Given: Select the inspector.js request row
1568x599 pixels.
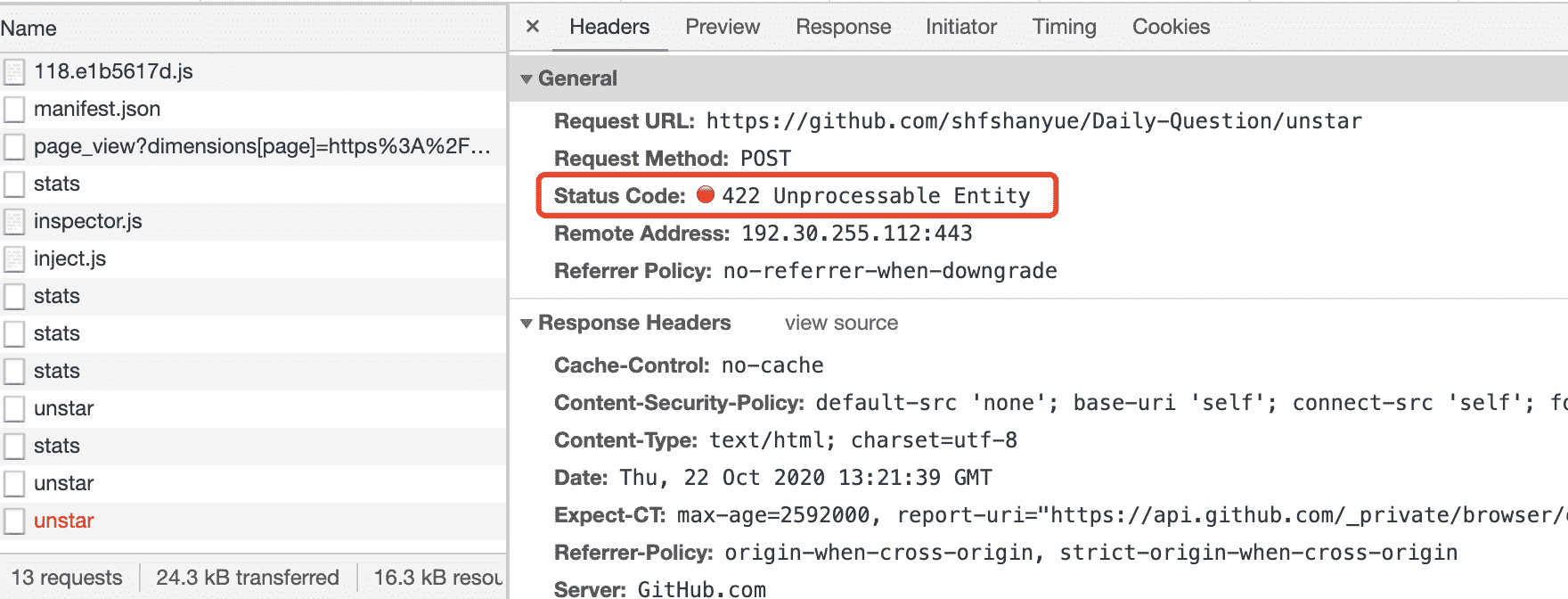Looking at the screenshot, I should tap(88, 221).
